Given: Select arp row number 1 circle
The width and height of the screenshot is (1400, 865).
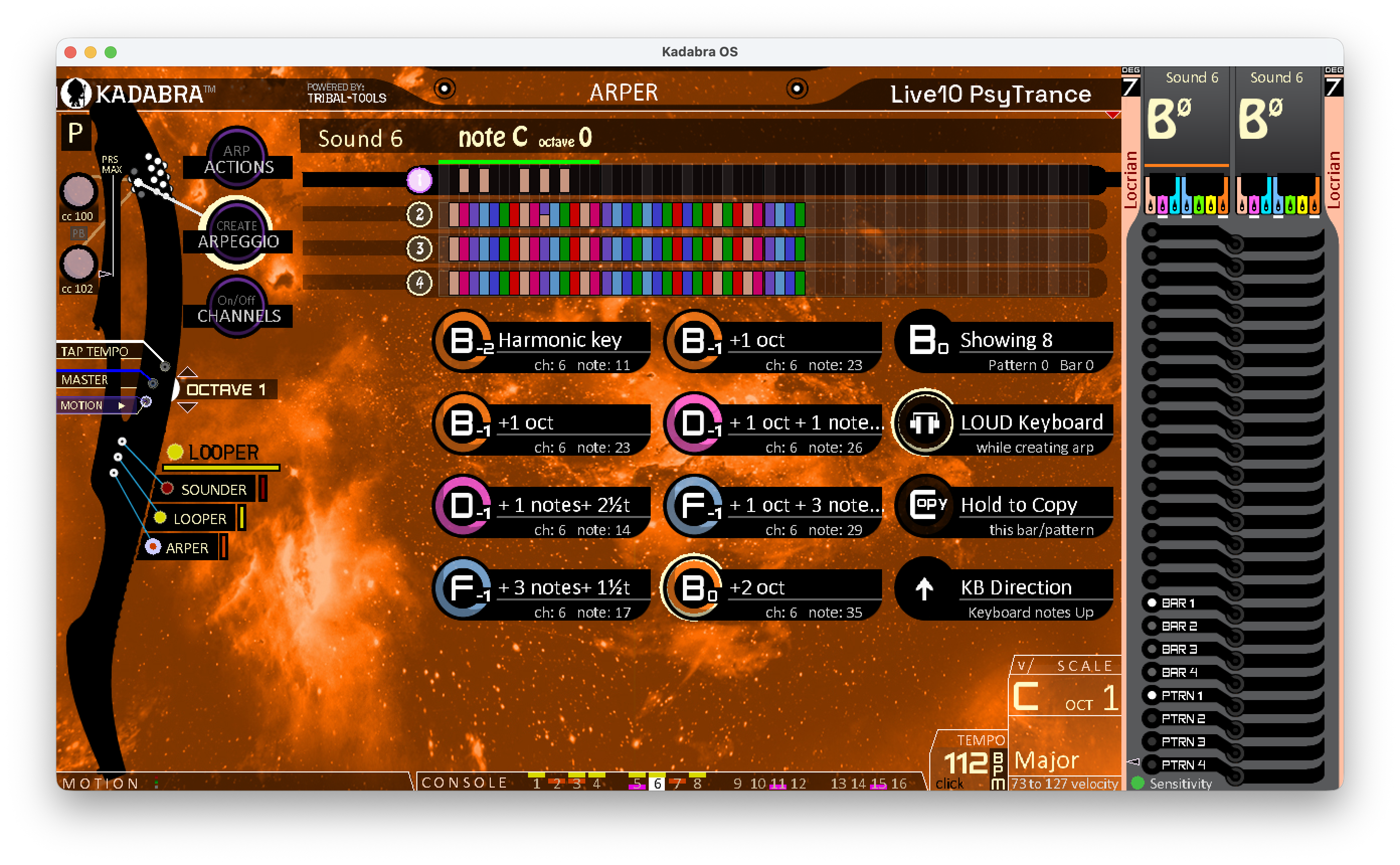Looking at the screenshot, I should pyautogui.click(x=420, y=180).
